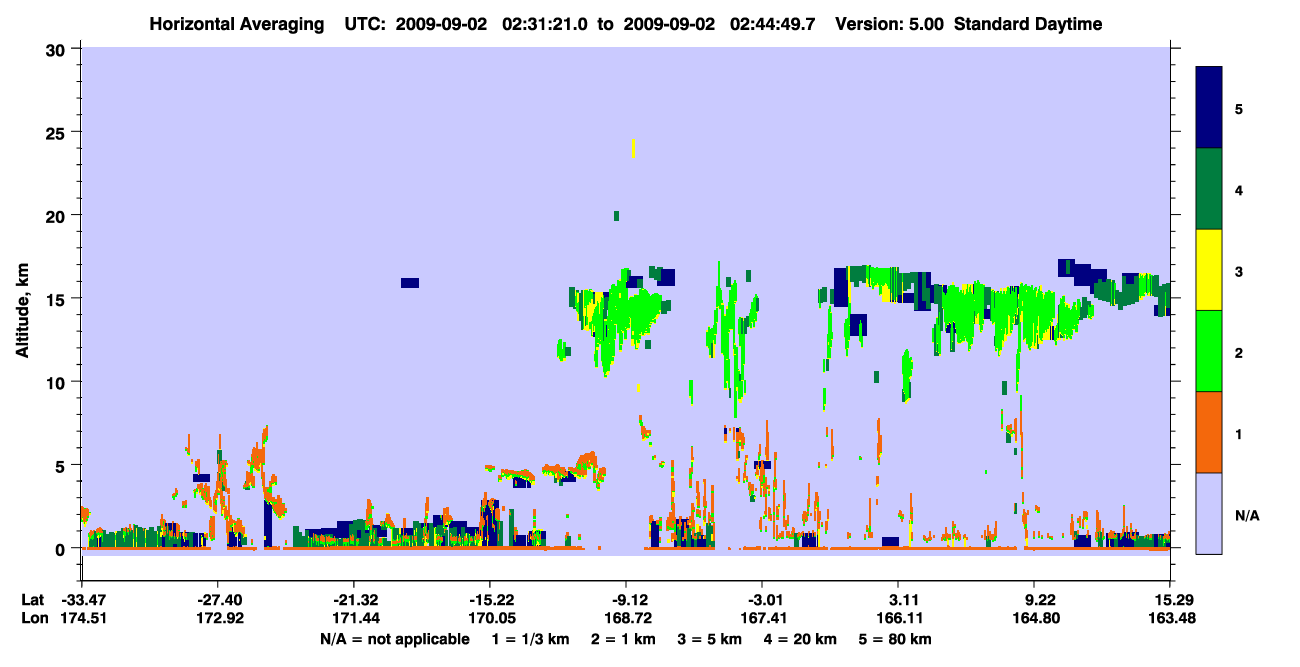This screenshot has width=1300, height=667.
Task: Click latitude value 9.22
Action: tap(1034, 600)
